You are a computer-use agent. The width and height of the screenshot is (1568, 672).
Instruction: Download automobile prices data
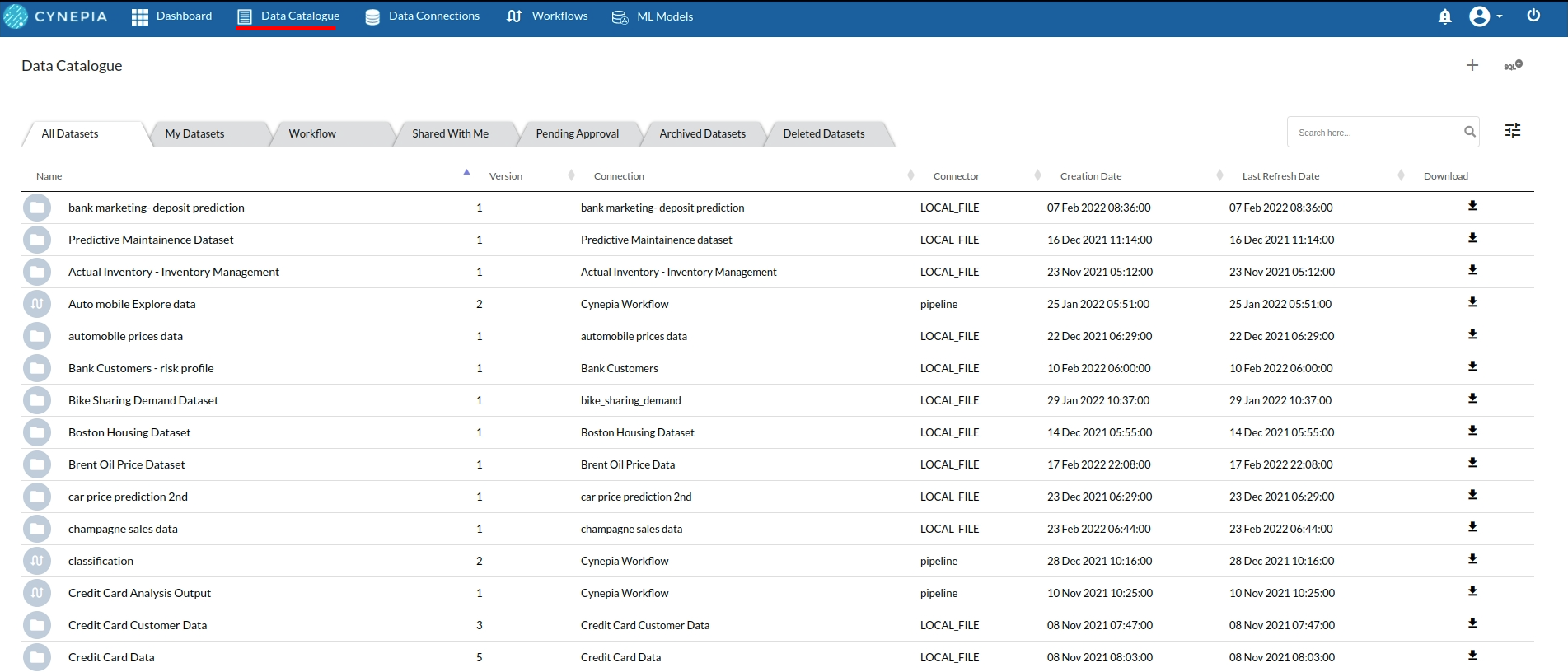(1472, 334)
